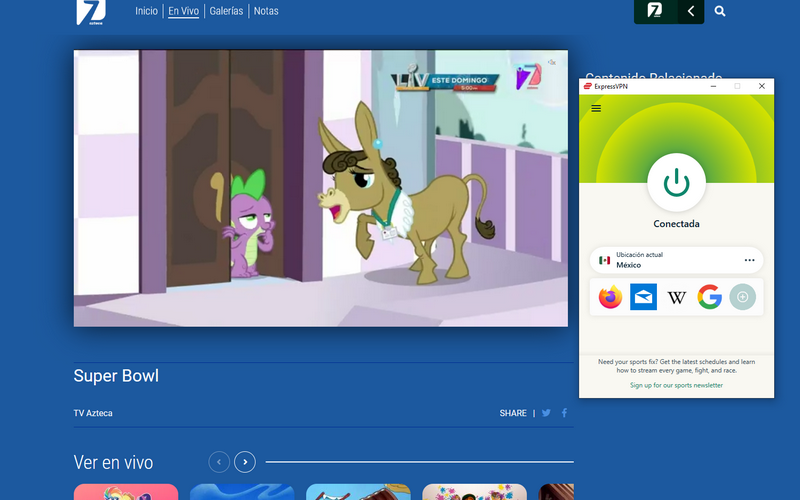This screenshot has height=500, width=800.
Task: Minimize the ExpressVPN window
Action: tap(713, 86)
